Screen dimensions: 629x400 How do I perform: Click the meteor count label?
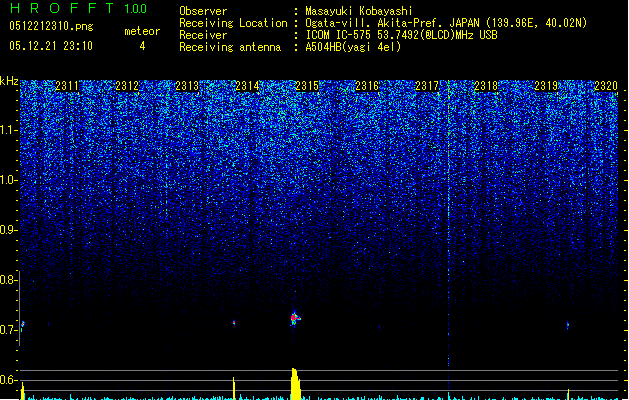(142, 31)
